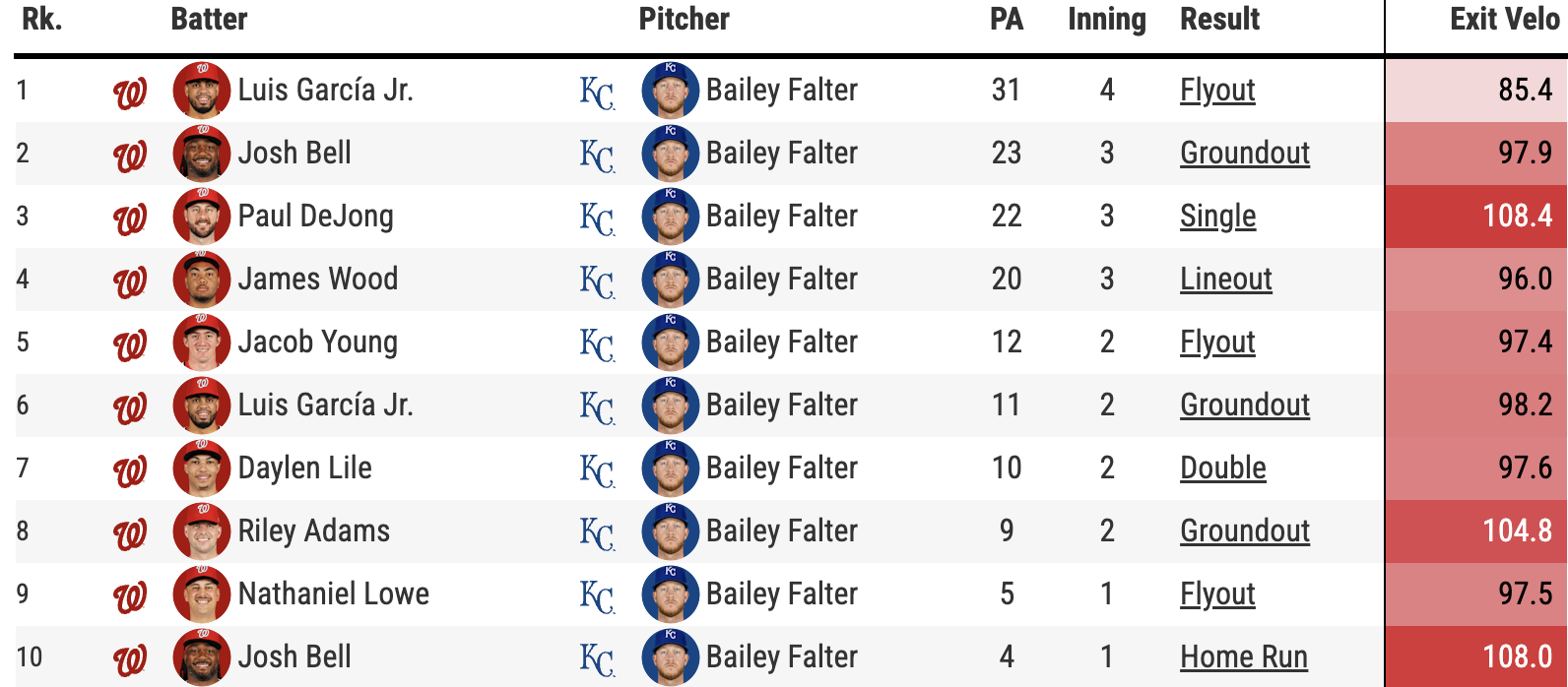Sort table by Exit Velo column
This screenshot has width=1568, height=687.
(x=1504, y=20)
